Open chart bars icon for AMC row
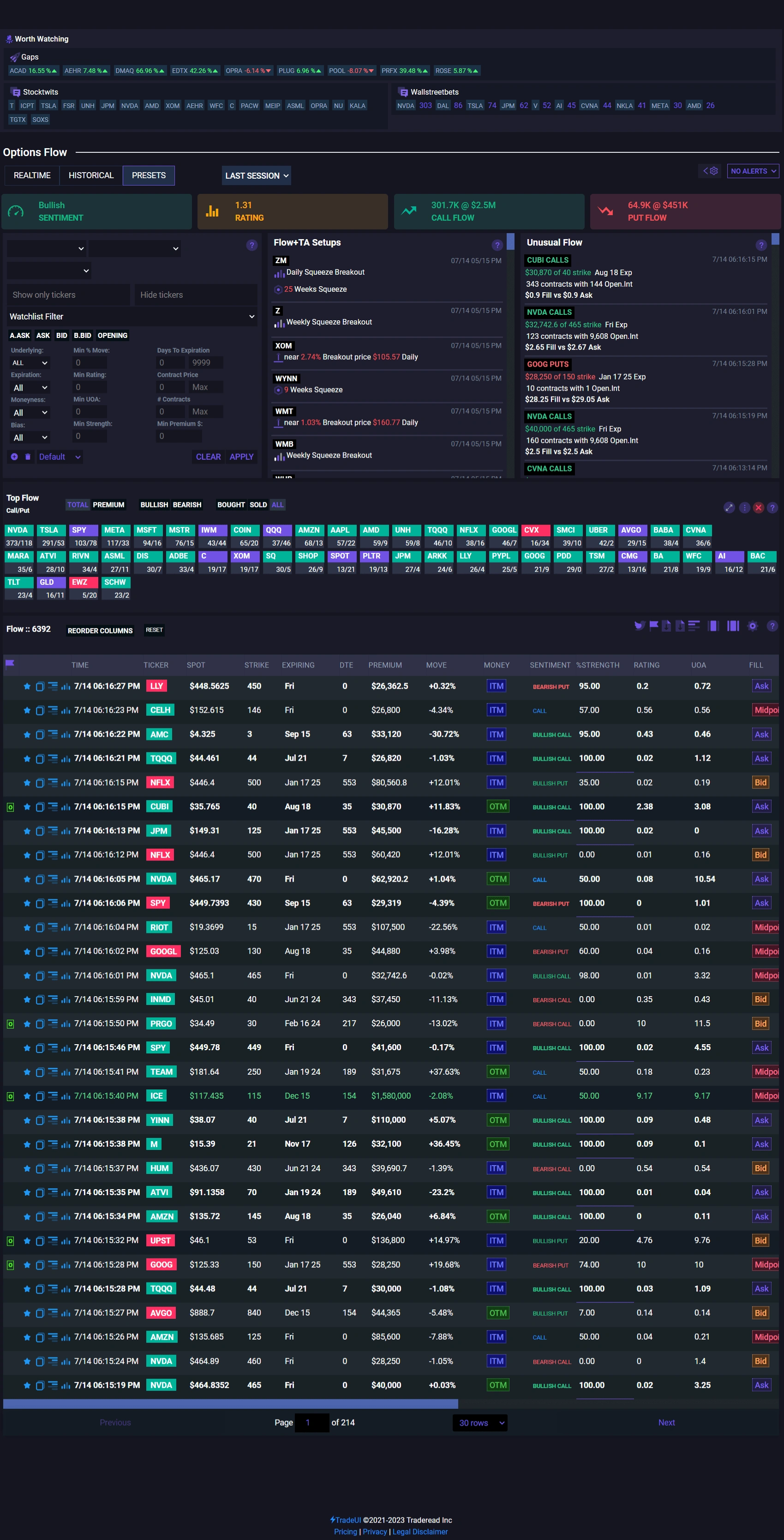 66,734
